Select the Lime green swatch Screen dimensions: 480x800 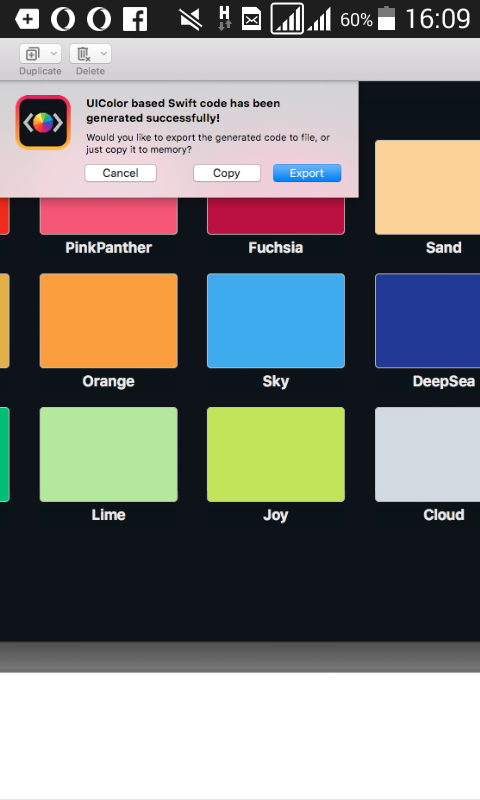109,454
